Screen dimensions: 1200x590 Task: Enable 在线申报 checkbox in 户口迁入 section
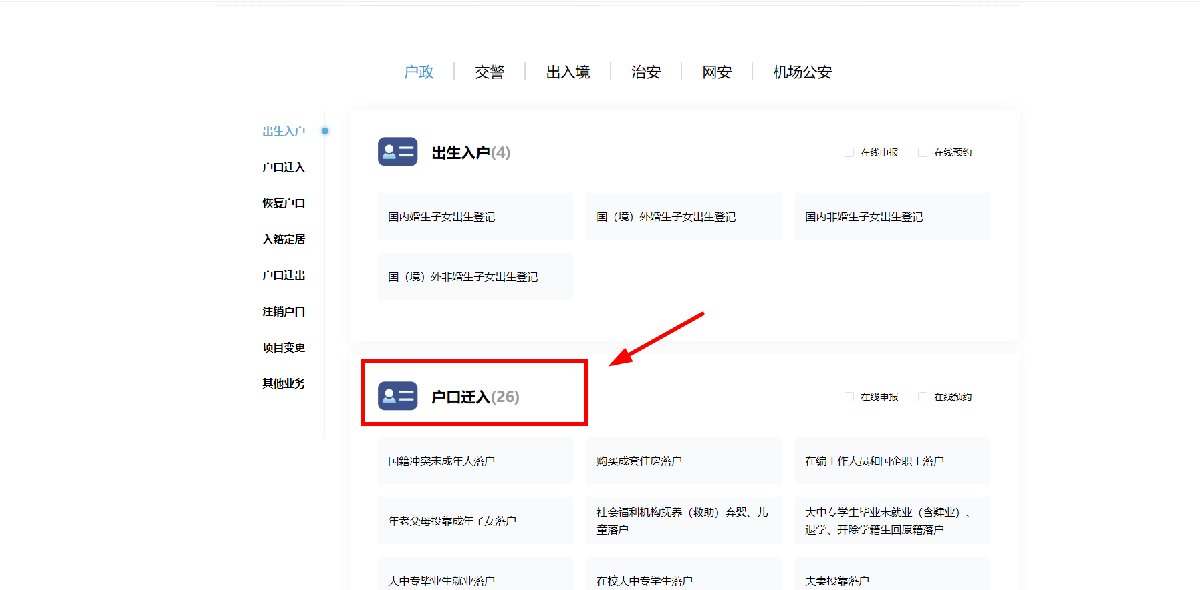click(849, 397)
